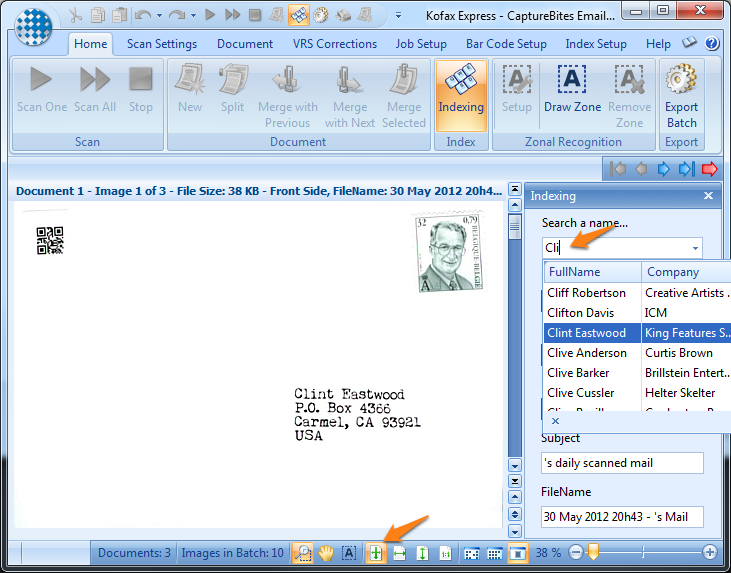Click the Export Batch gear button
Image resolution: width=731 pixels, height=573 pixels.
(x=681, y=97)
